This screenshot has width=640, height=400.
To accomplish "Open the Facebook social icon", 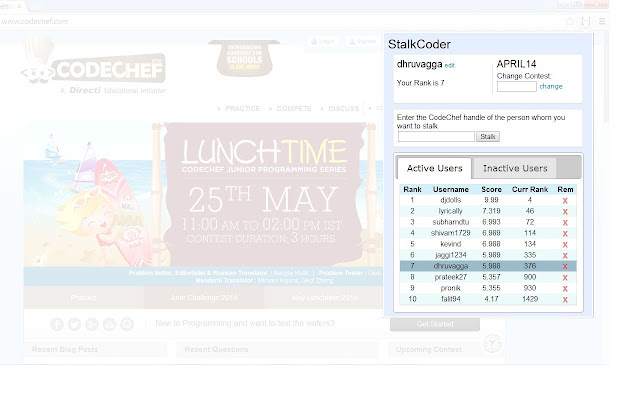I will [x=57, y=324].
